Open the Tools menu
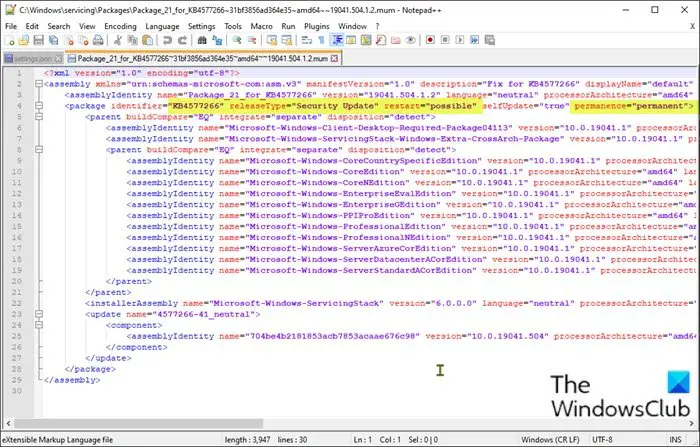Image resolution: width=700 pixels, height=447 pixels. 233,26
